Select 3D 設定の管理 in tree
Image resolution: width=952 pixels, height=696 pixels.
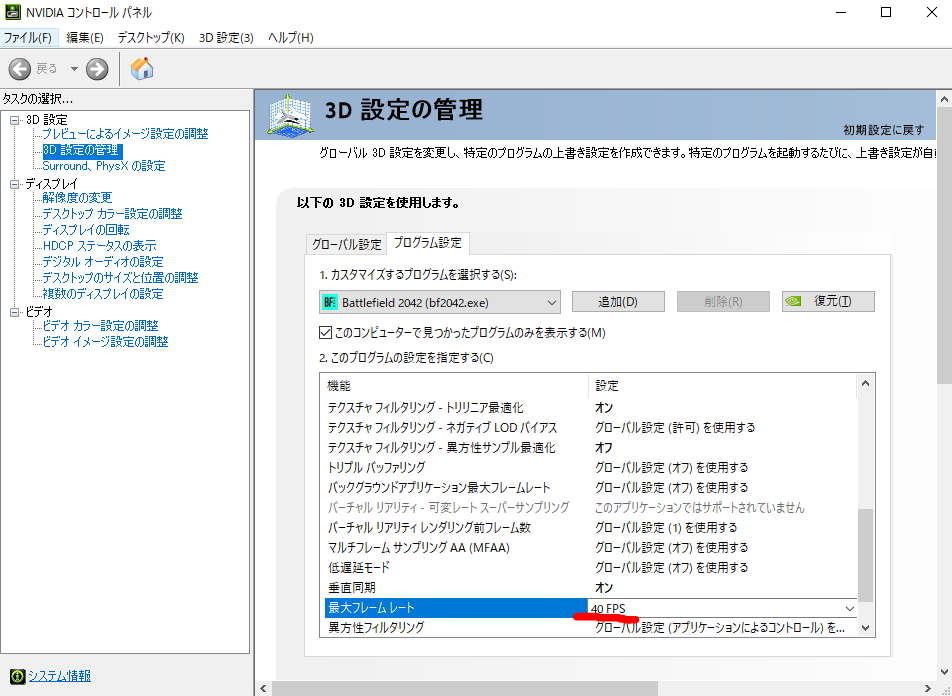pyautogui.click(x=83, y=149)
